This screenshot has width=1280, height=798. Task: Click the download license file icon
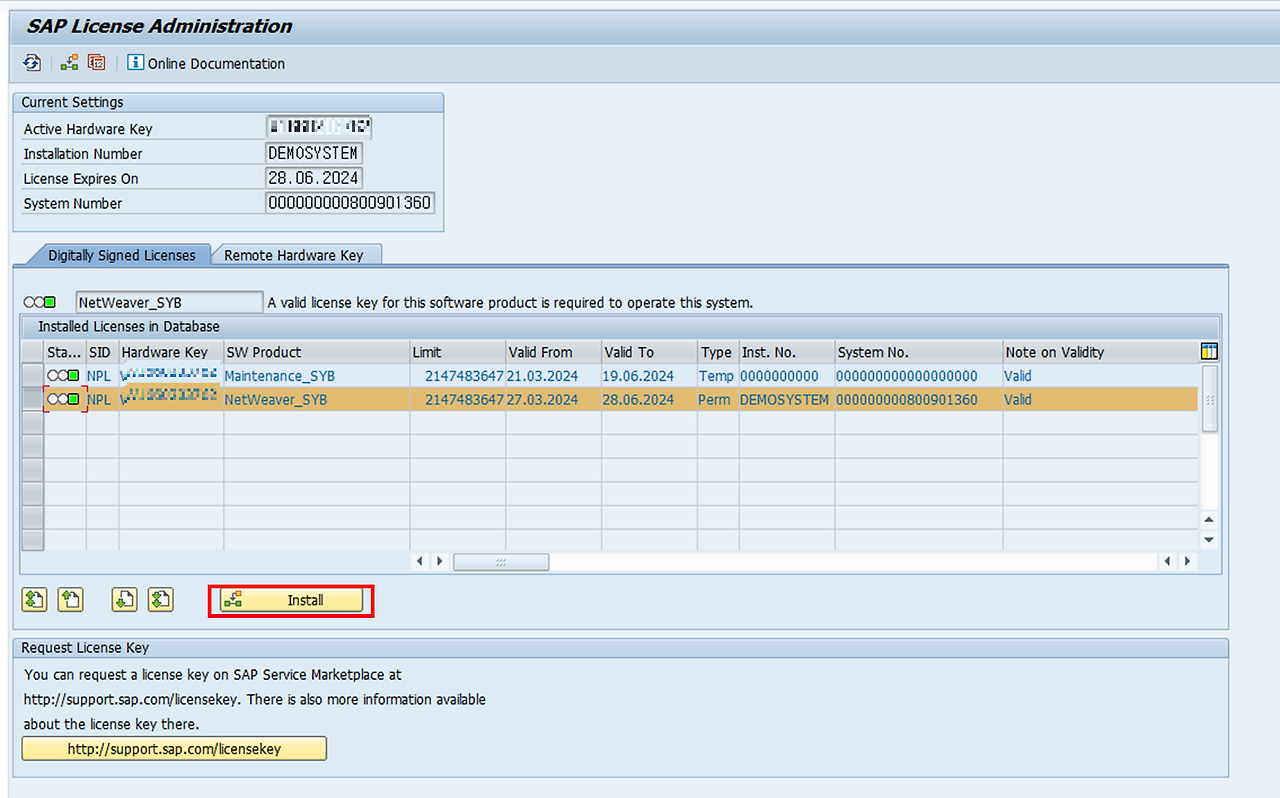[124, 599]
